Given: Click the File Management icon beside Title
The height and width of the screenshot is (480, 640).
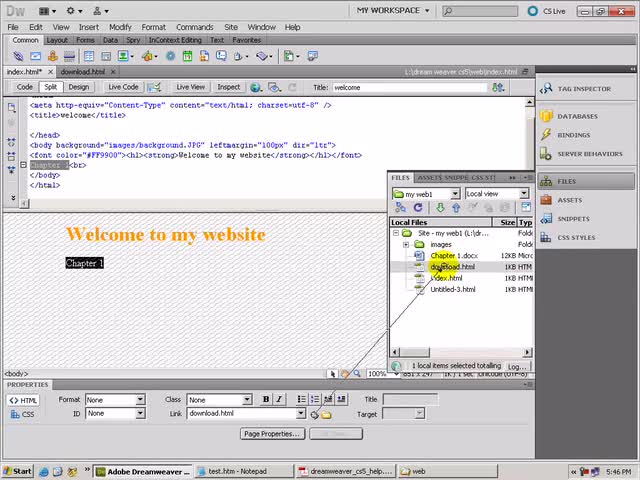Looking at the screenshot, I should (x=498, y=87).
